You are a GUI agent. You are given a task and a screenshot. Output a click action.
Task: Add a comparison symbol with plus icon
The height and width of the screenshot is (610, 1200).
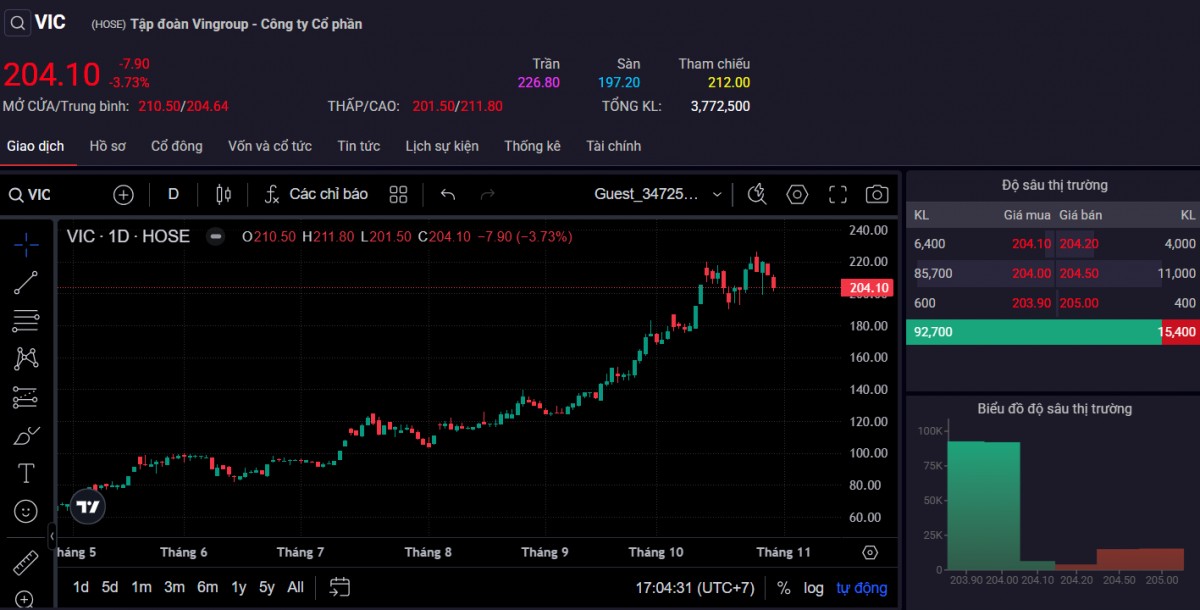pos(123,195)
